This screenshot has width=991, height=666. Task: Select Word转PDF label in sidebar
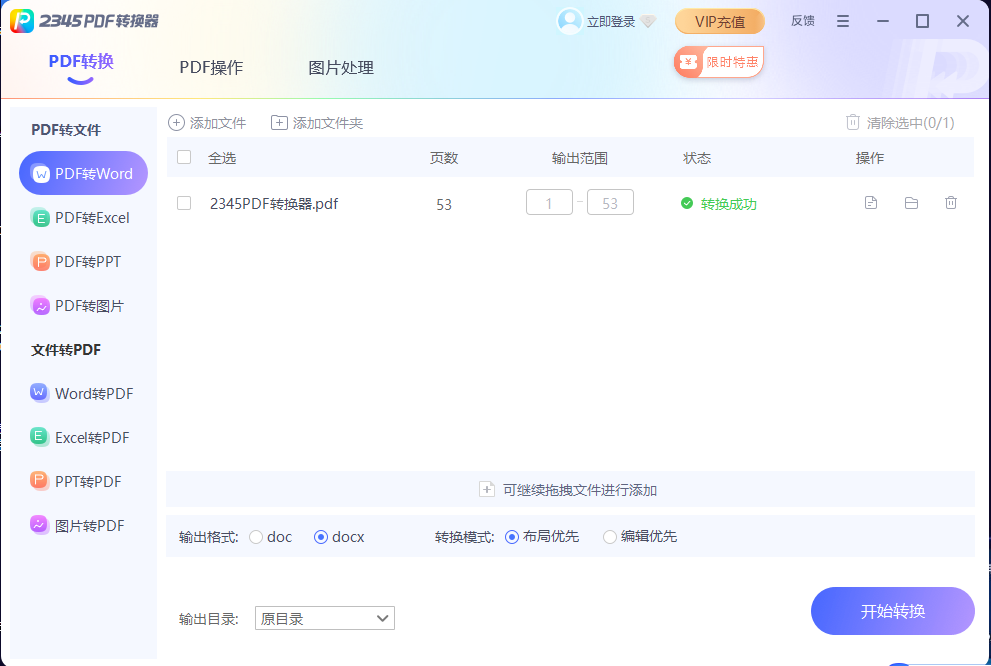[94, 394]
